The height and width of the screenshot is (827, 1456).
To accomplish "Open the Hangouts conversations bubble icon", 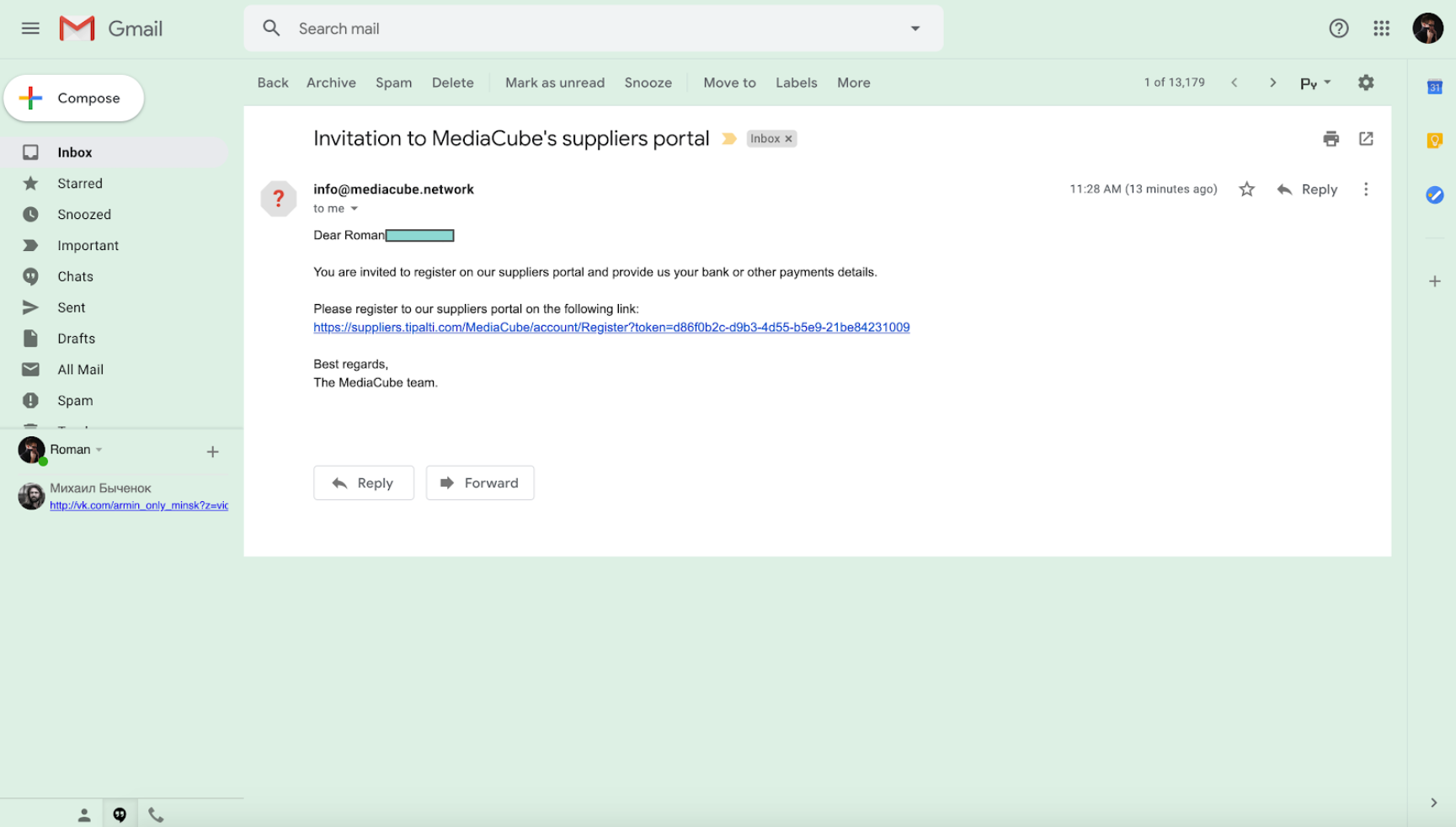I will (120, 814).
